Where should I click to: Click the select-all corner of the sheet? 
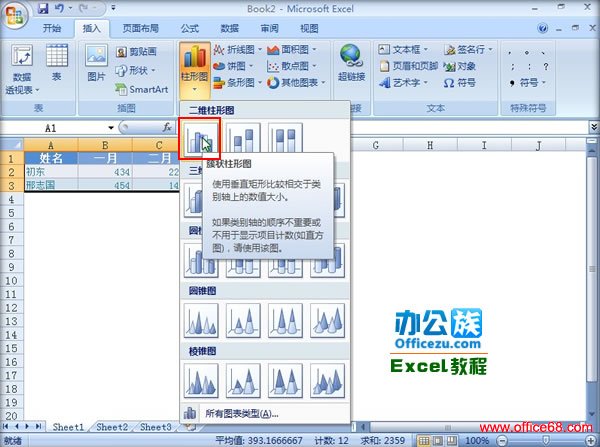12,145
